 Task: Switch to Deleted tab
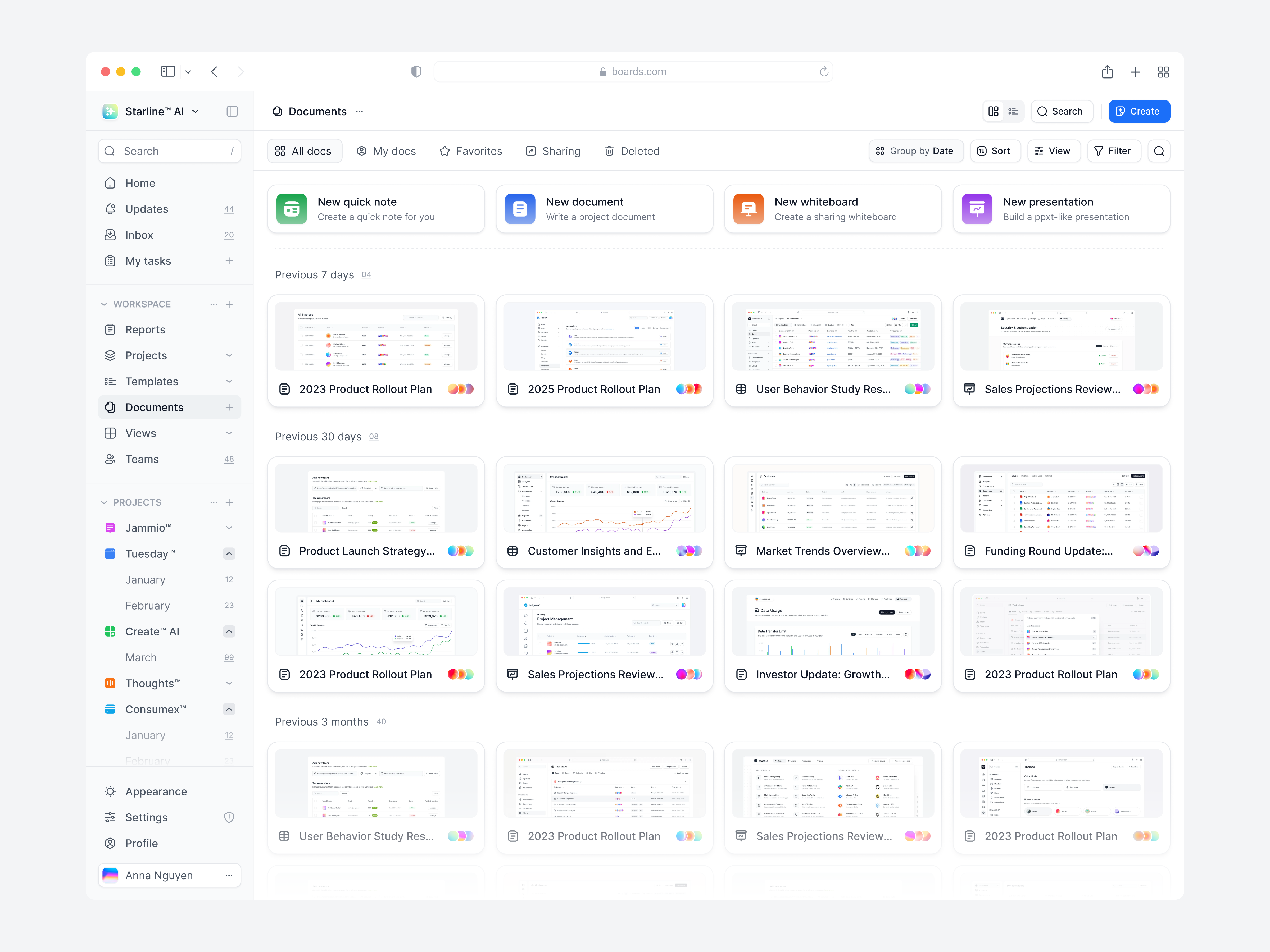(632, 151)
